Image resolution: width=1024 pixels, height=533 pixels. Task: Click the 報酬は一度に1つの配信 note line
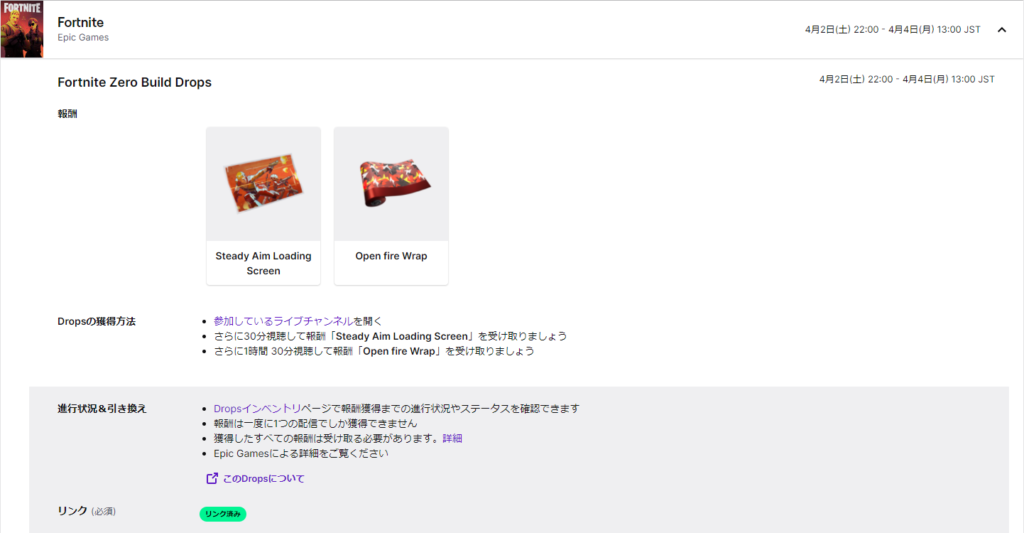[315, 423]
